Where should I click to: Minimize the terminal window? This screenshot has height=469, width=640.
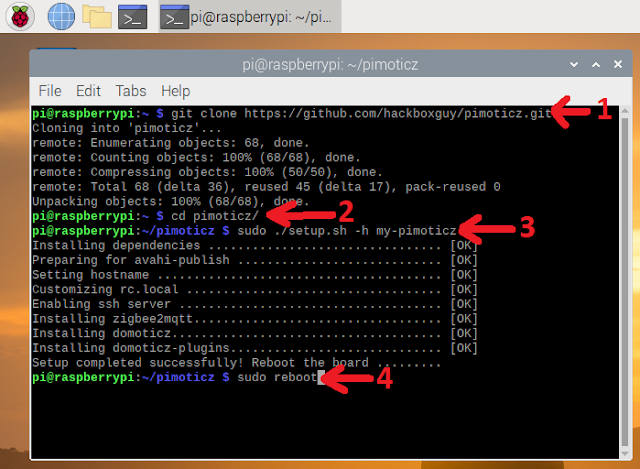(574, 64)
